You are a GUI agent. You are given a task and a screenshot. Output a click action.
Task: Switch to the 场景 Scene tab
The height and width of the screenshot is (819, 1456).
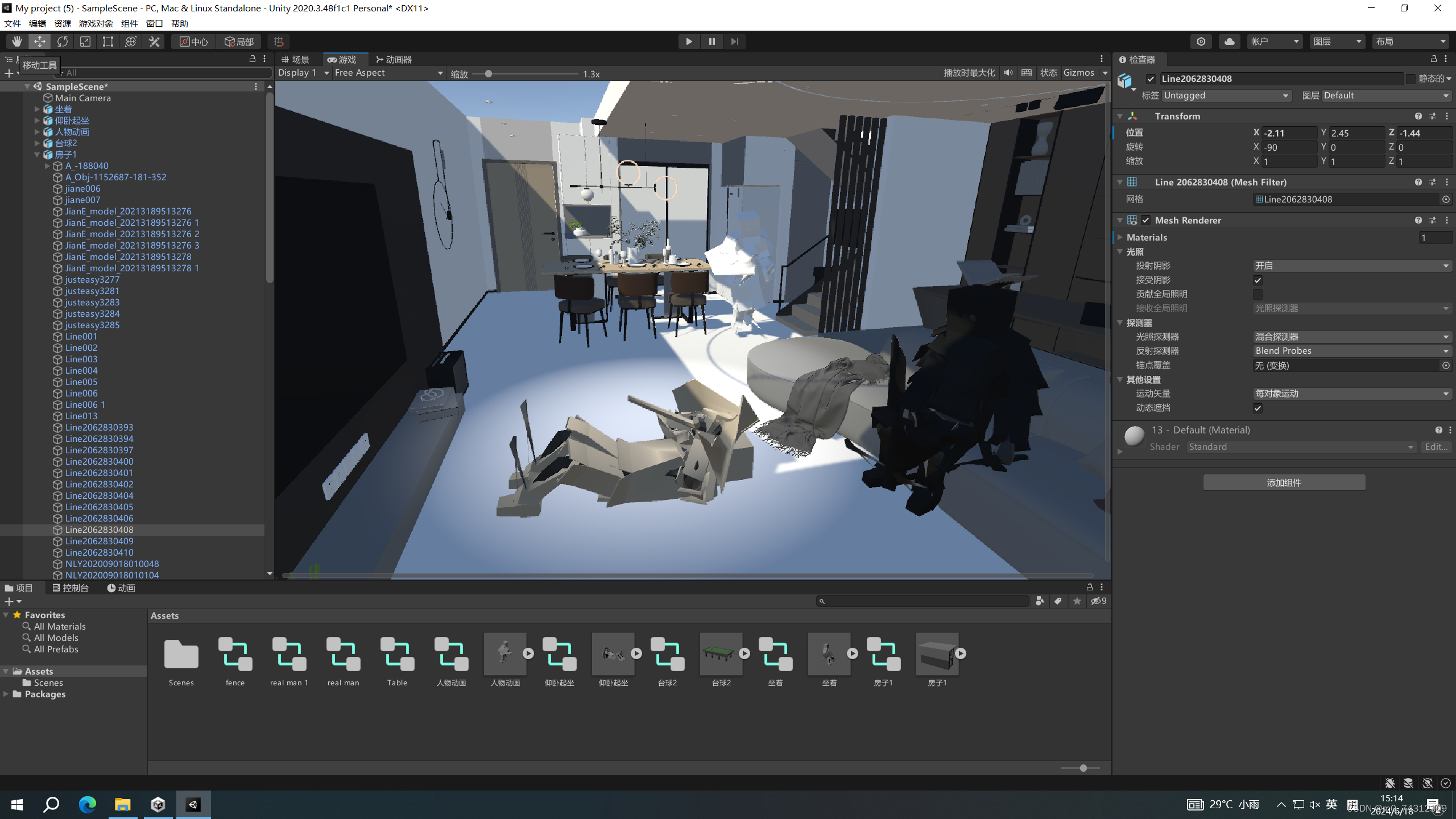click(296, 60)
